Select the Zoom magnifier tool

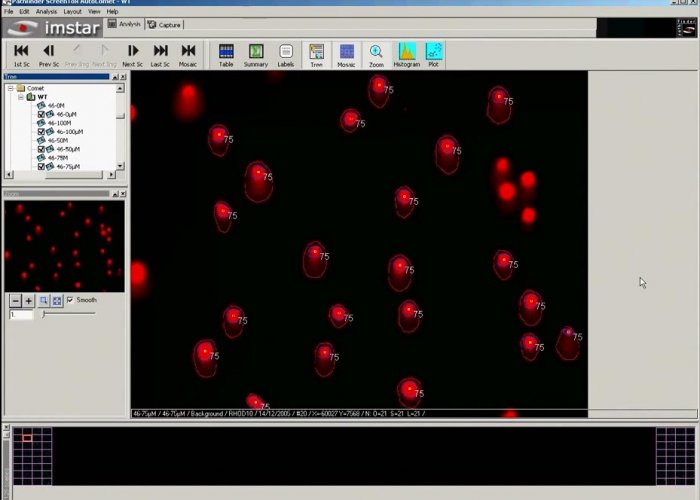click(x=376, y=55)
